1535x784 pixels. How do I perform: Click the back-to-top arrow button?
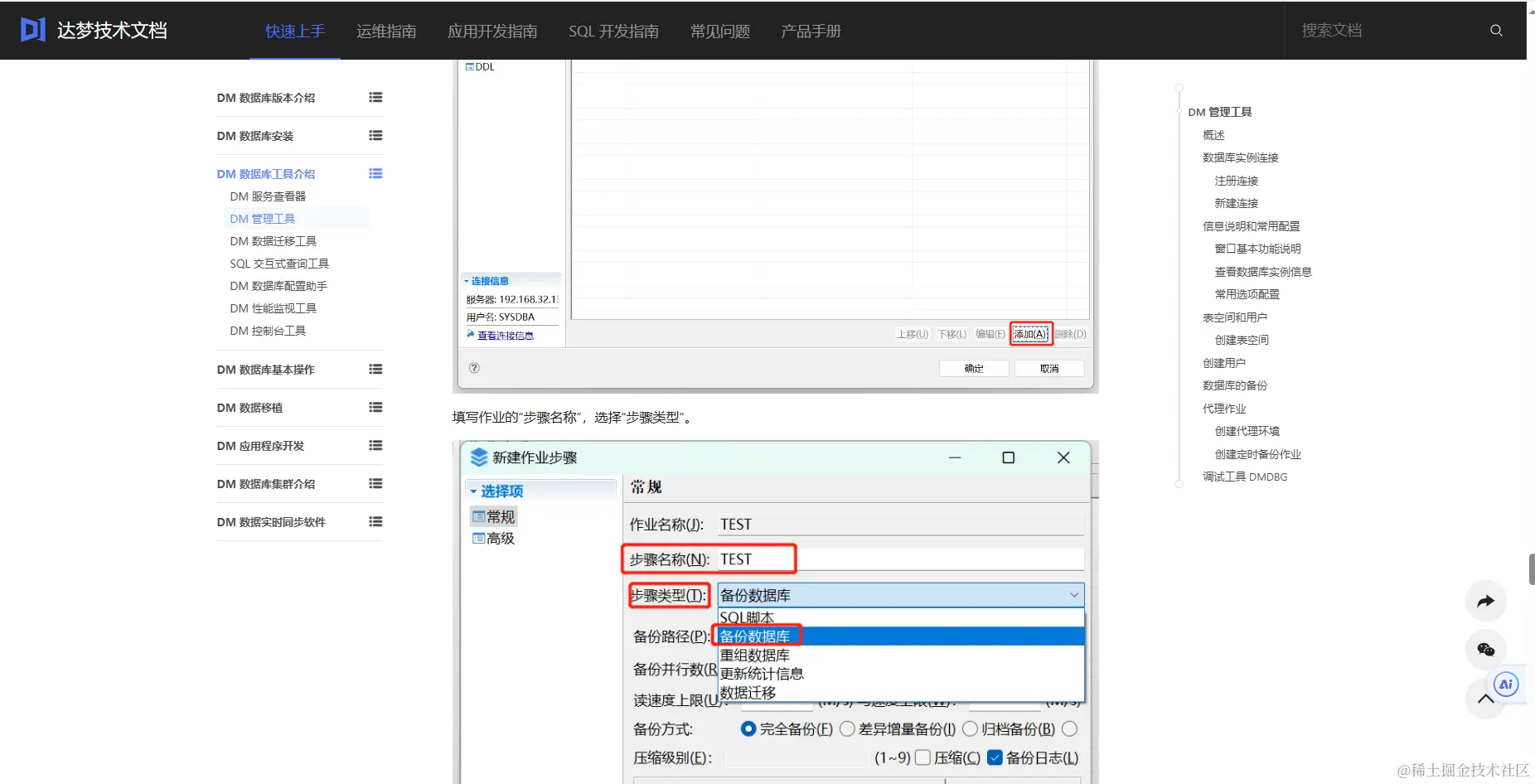(1485, 699)
